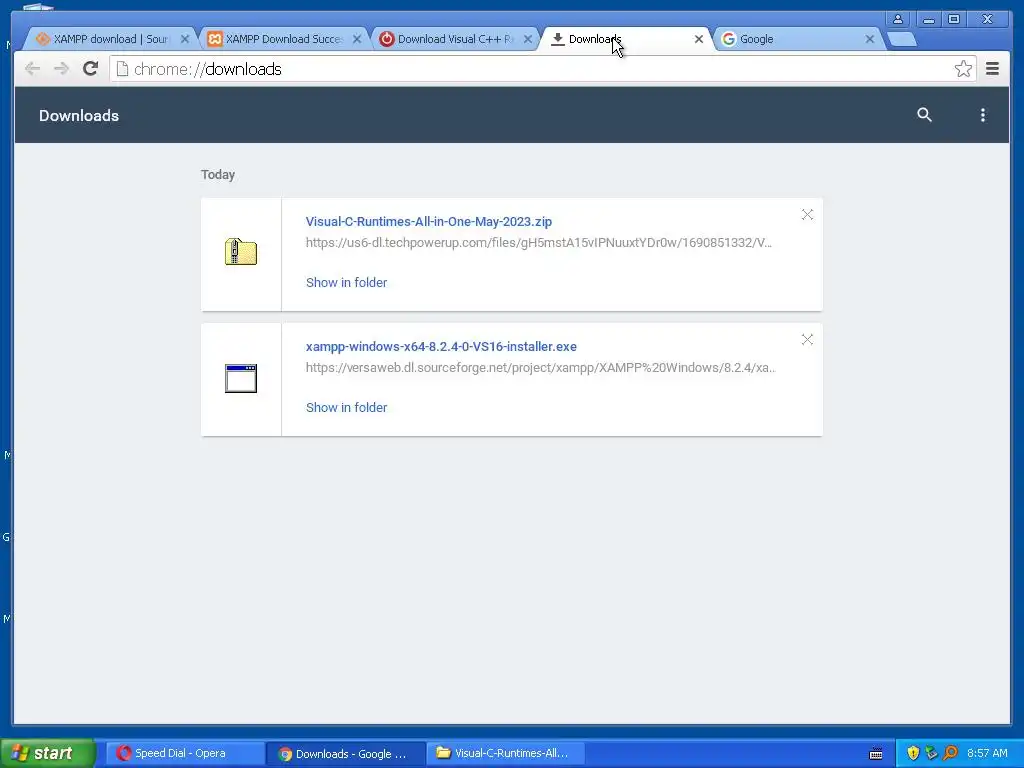Close the Google tab
The height and width of the screenshot is (768, 1024).
pos(870,39)
